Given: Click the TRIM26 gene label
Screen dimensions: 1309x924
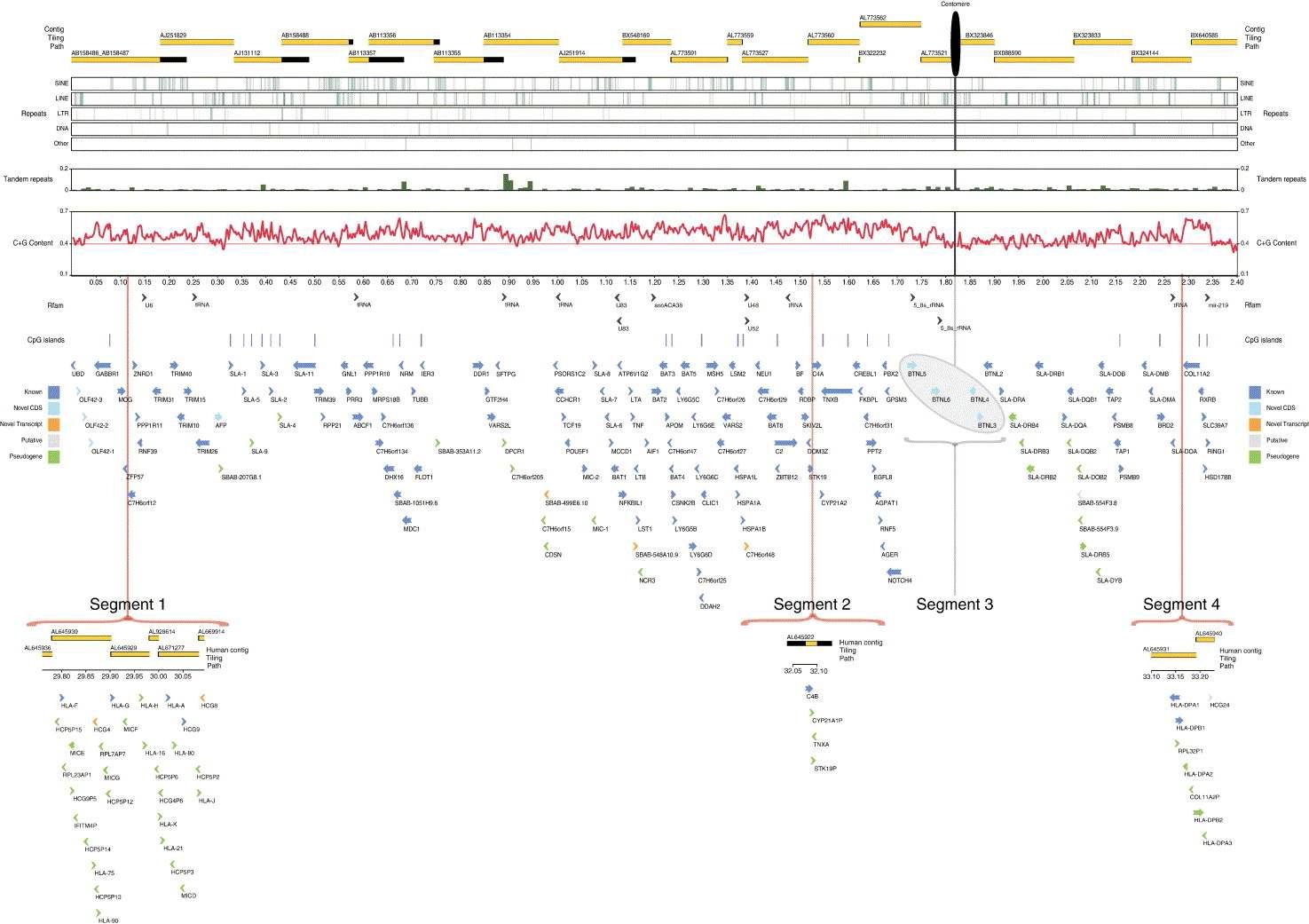Looking at the screenshot, I should click(207, 452).
